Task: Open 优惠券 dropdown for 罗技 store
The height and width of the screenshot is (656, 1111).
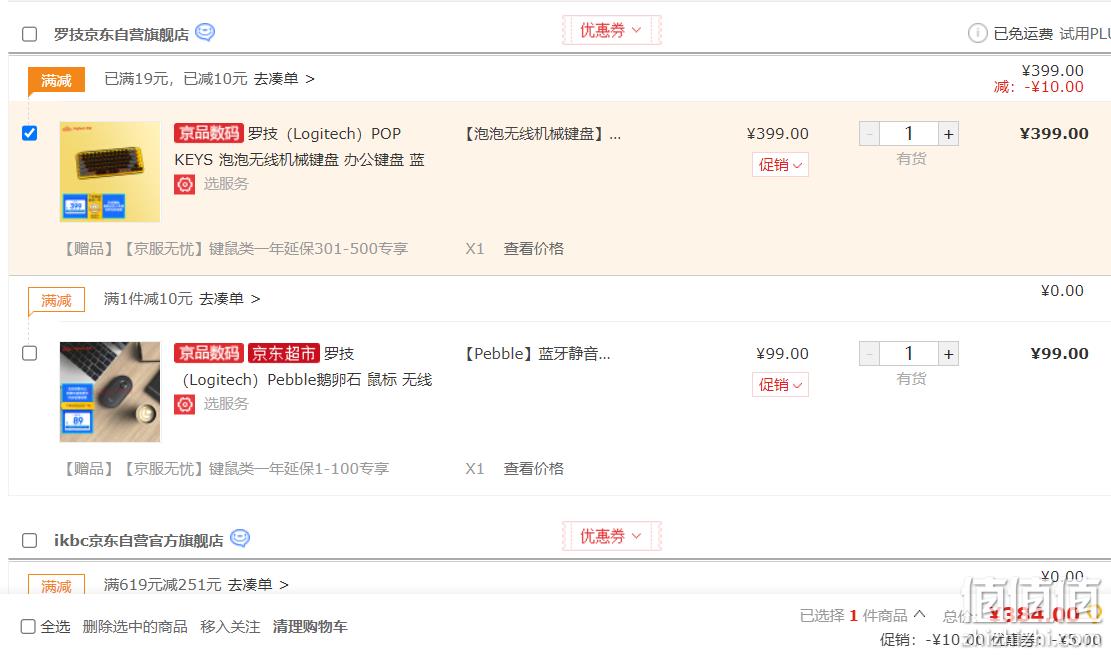Action: coord(611,30)
